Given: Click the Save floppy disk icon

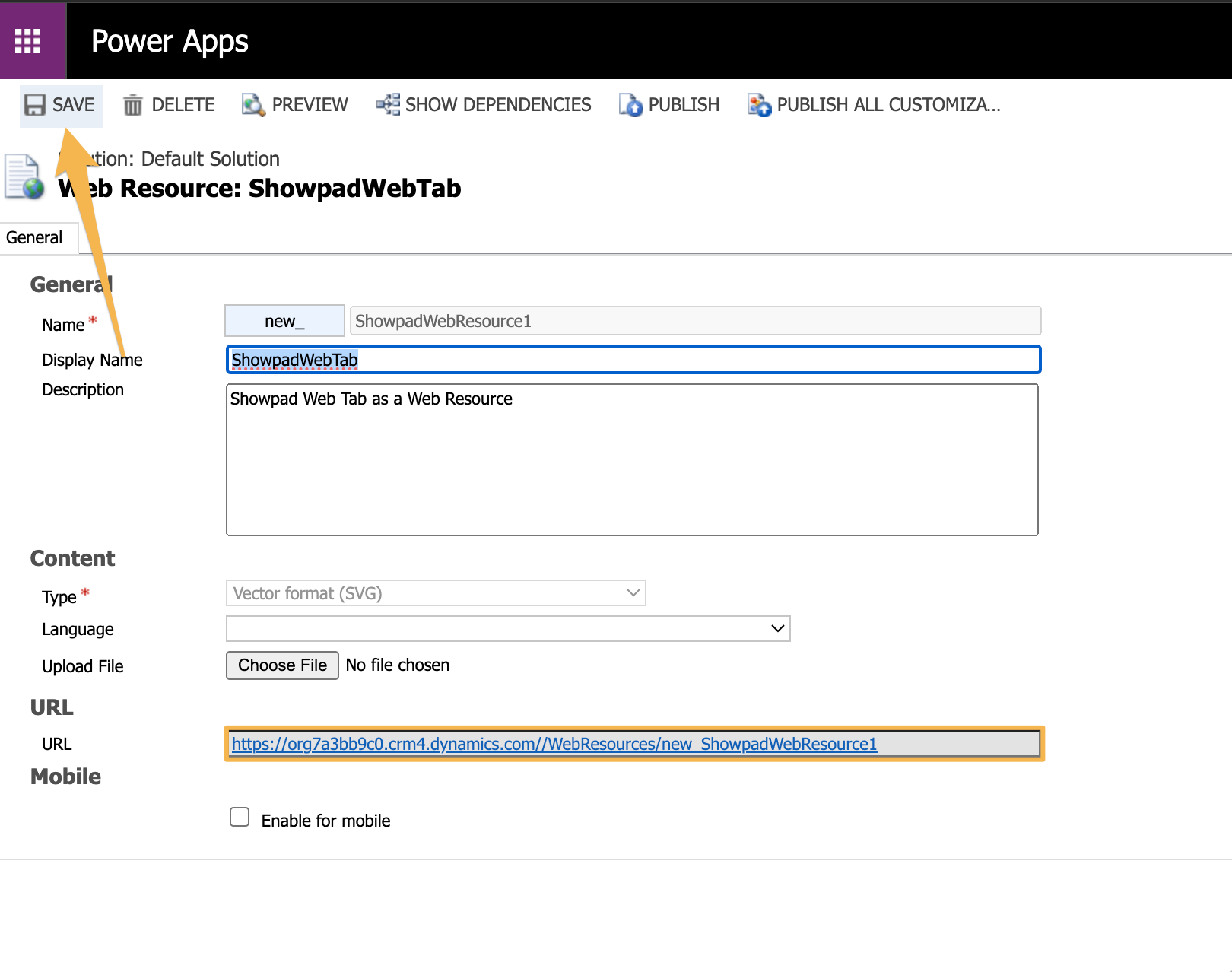Looking at the screenshot, I should click(35, 105).
